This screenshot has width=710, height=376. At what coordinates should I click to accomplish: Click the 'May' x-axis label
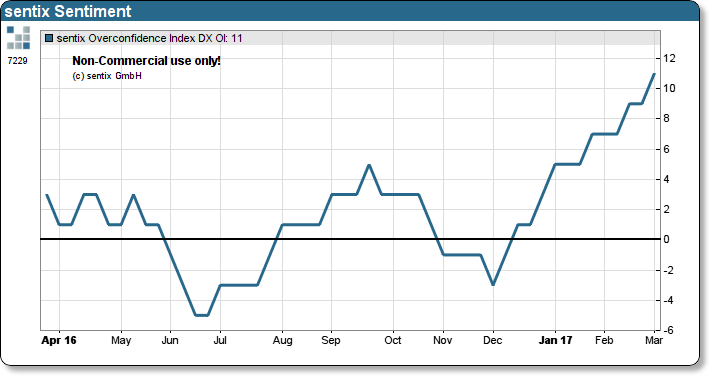coord(121,340)
